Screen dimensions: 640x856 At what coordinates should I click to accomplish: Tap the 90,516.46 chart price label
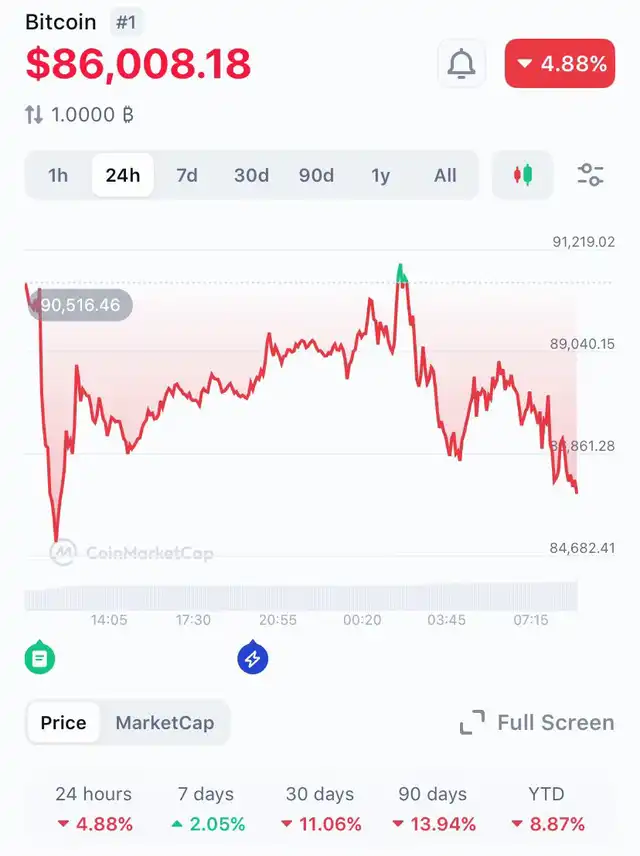pos(80,305)
